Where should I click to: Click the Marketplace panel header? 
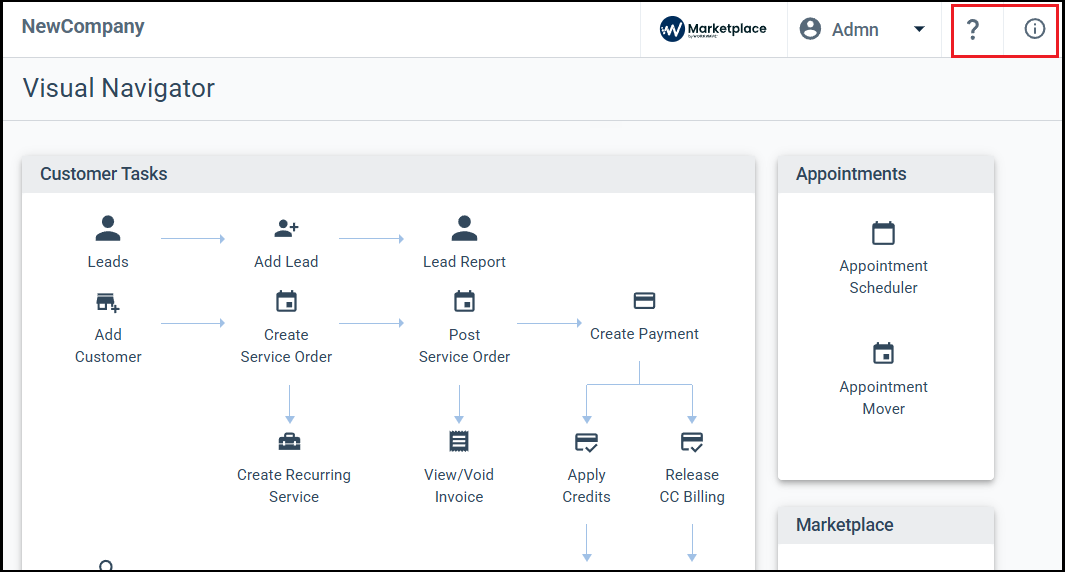845,525
